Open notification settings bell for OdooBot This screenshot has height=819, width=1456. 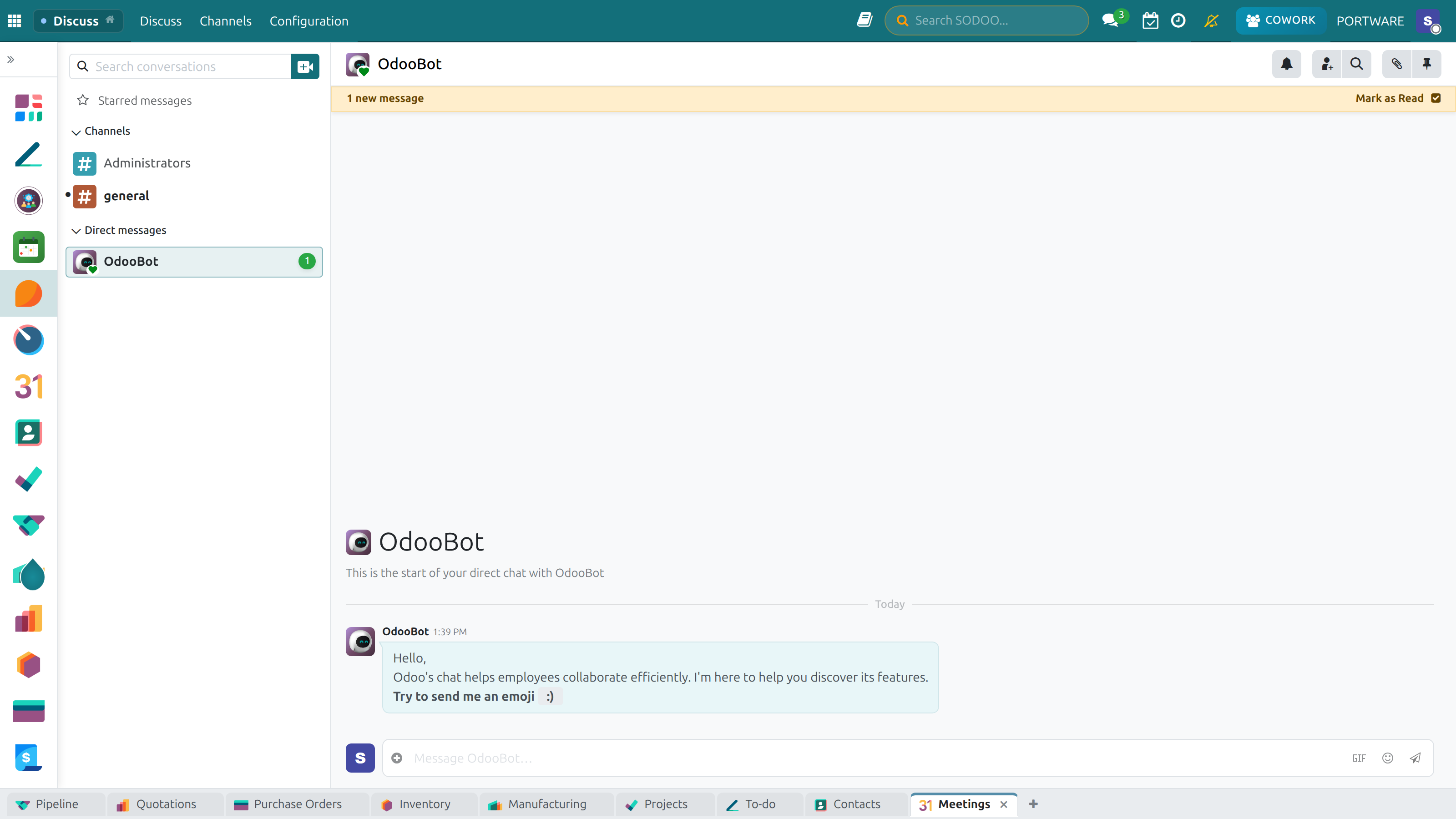tap(1286, 64)
